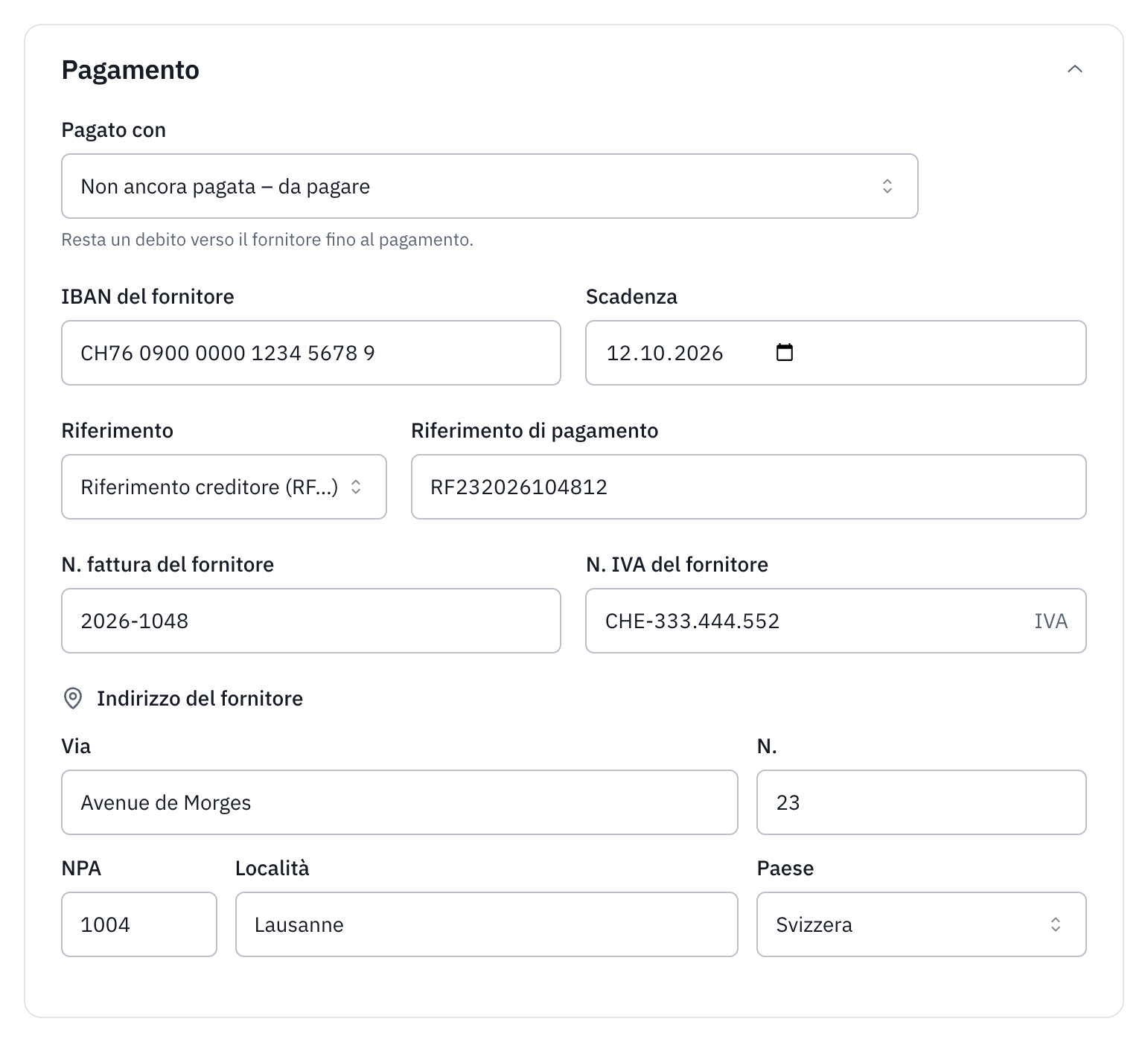Click the Paese dropdown arrows icon
This screenshot has width=1148, height=1042.
[1055, 924]
